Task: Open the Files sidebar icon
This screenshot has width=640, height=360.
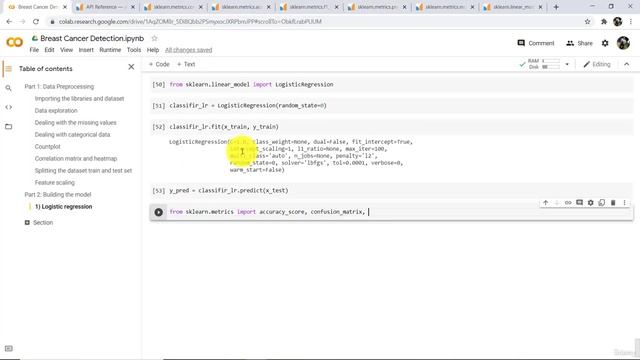Action: pyautogui.click(x=8, y=127)
